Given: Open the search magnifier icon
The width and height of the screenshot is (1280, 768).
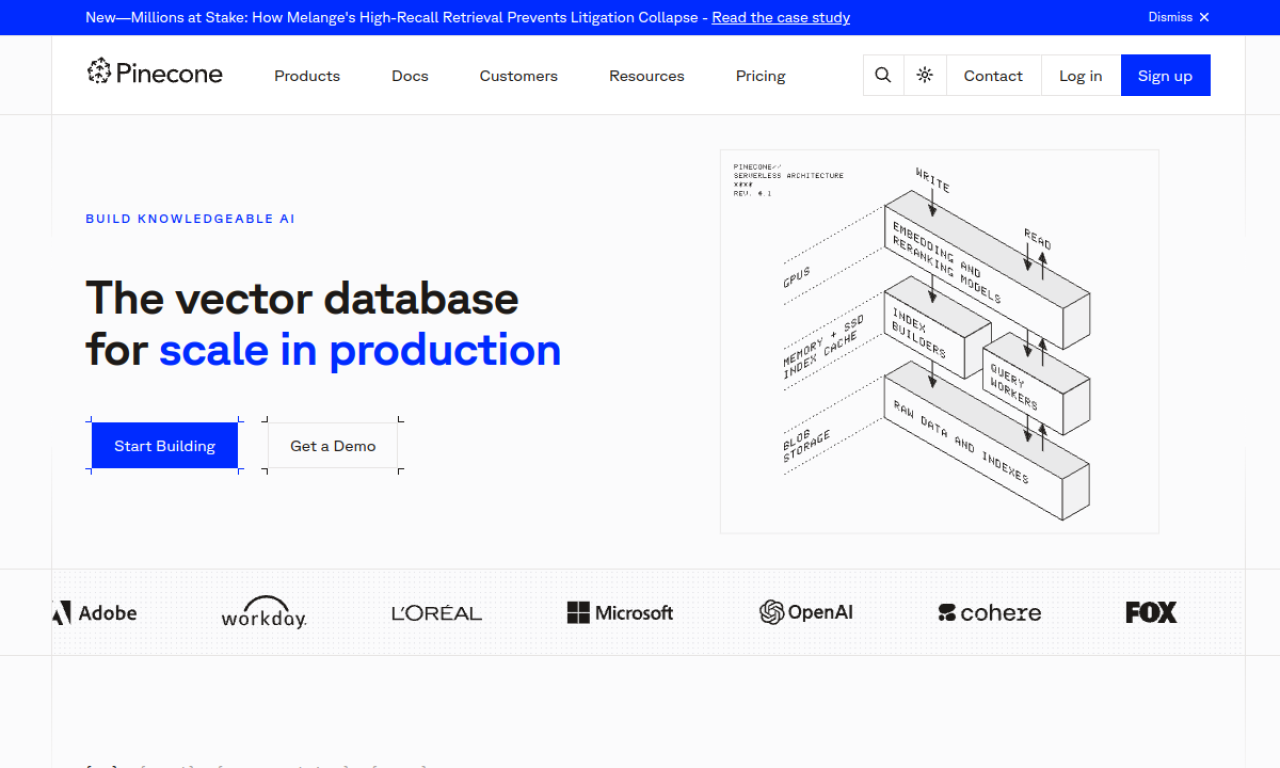Looking at the screenshot, I should click(x=883, y=75).
